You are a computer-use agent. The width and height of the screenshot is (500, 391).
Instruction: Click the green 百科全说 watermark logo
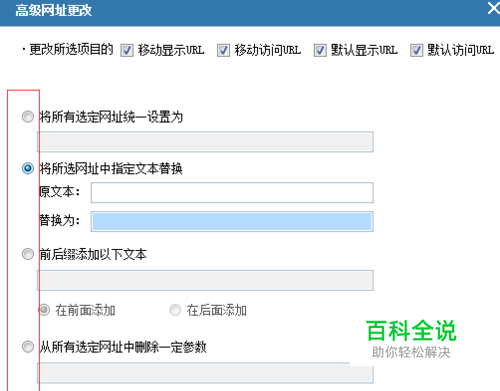(x=411, y=331)
